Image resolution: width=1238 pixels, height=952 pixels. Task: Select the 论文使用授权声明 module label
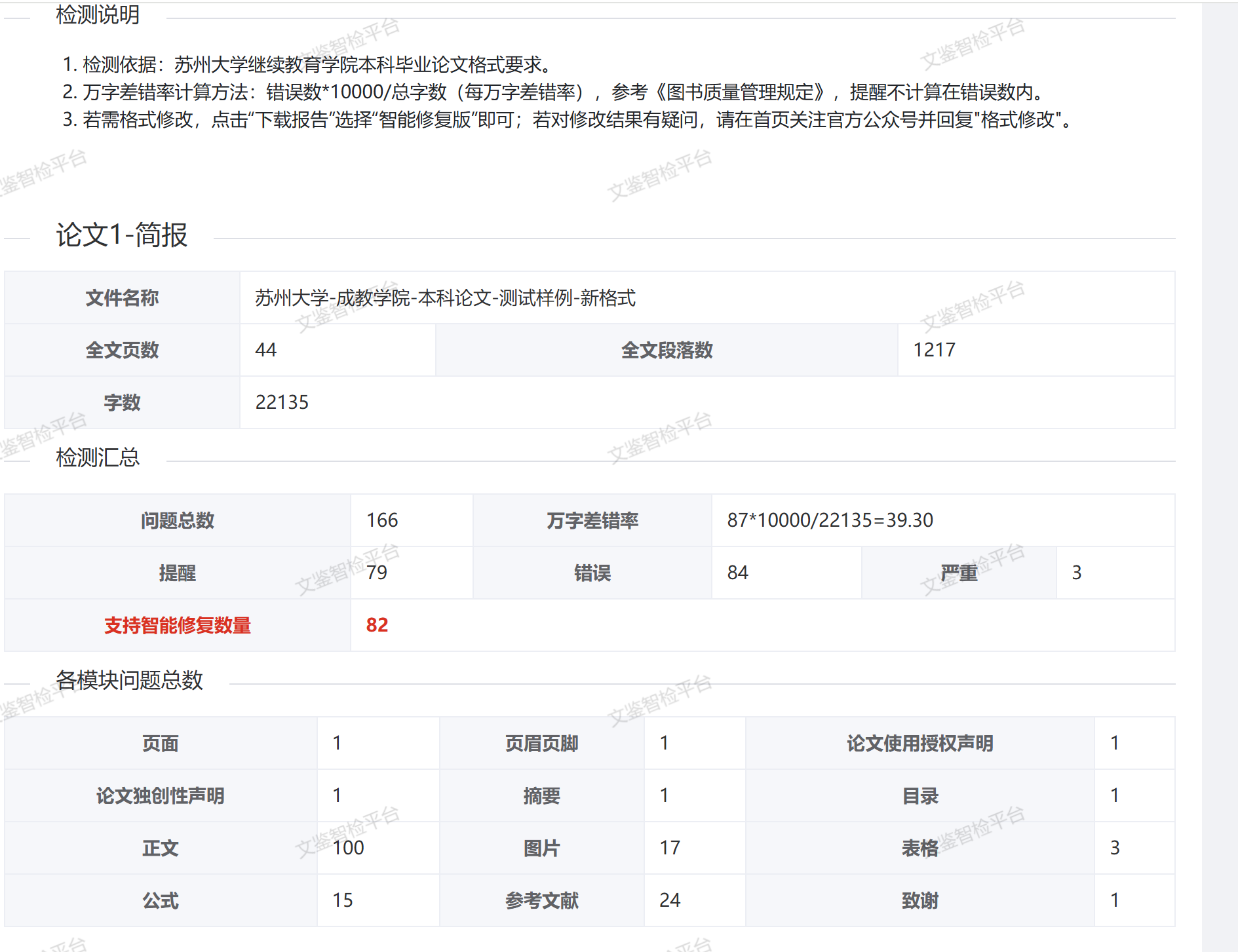click(919, 743)
